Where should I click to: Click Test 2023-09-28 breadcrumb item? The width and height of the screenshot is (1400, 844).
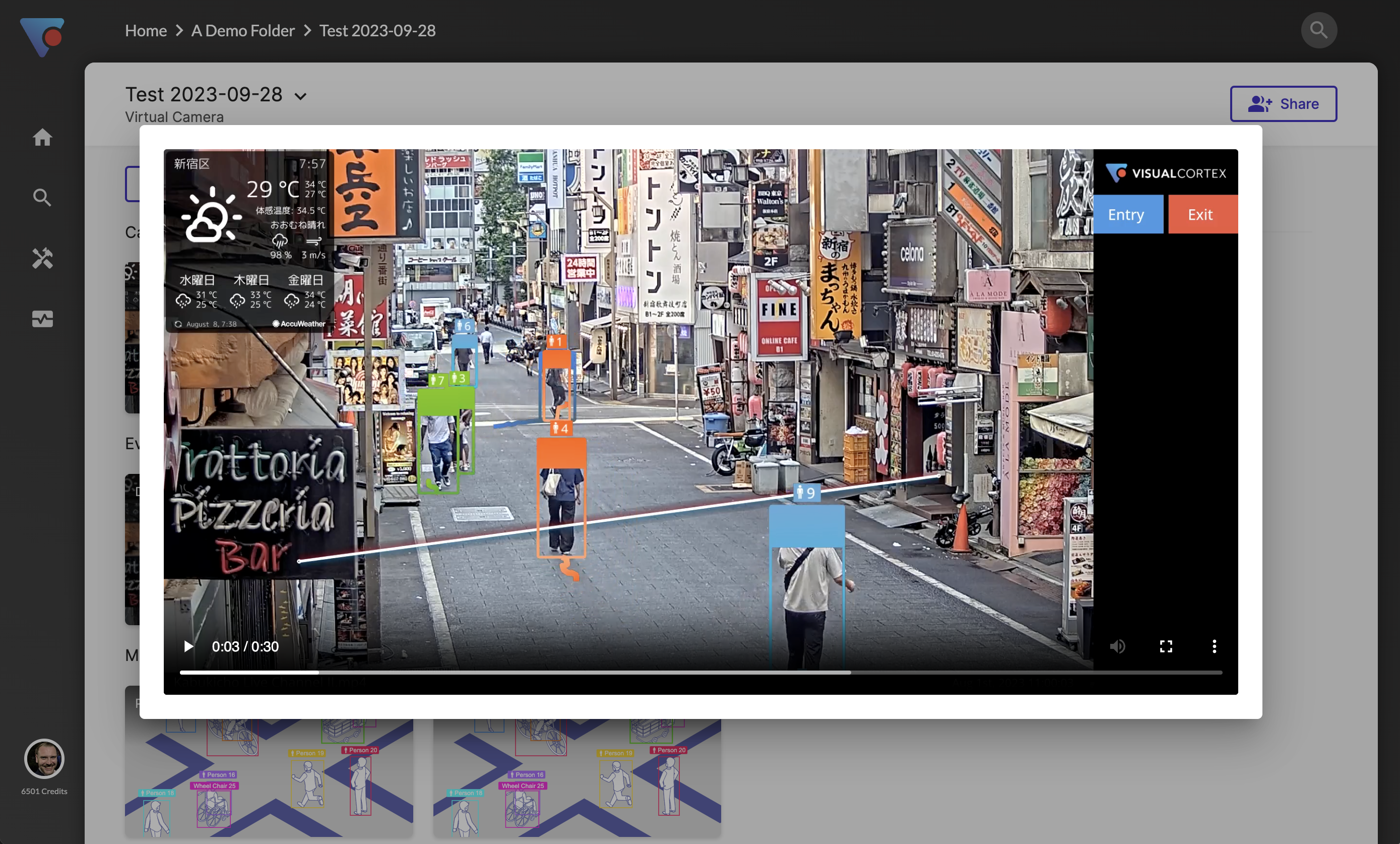pos(377,31)
